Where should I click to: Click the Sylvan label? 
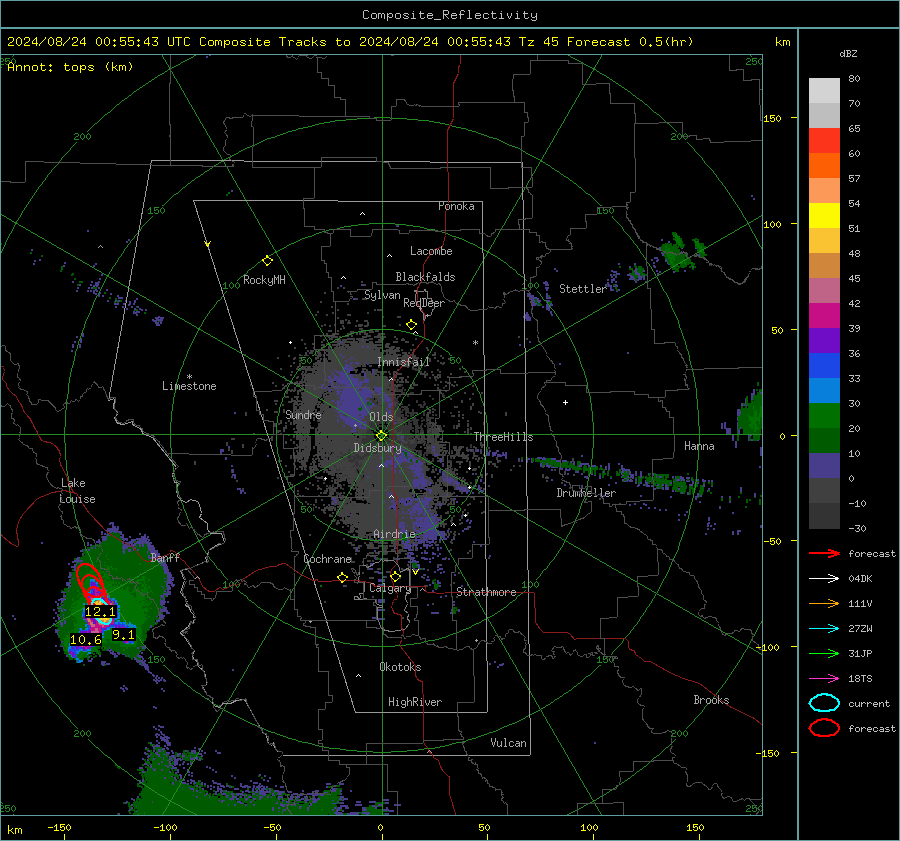(382, 295)
